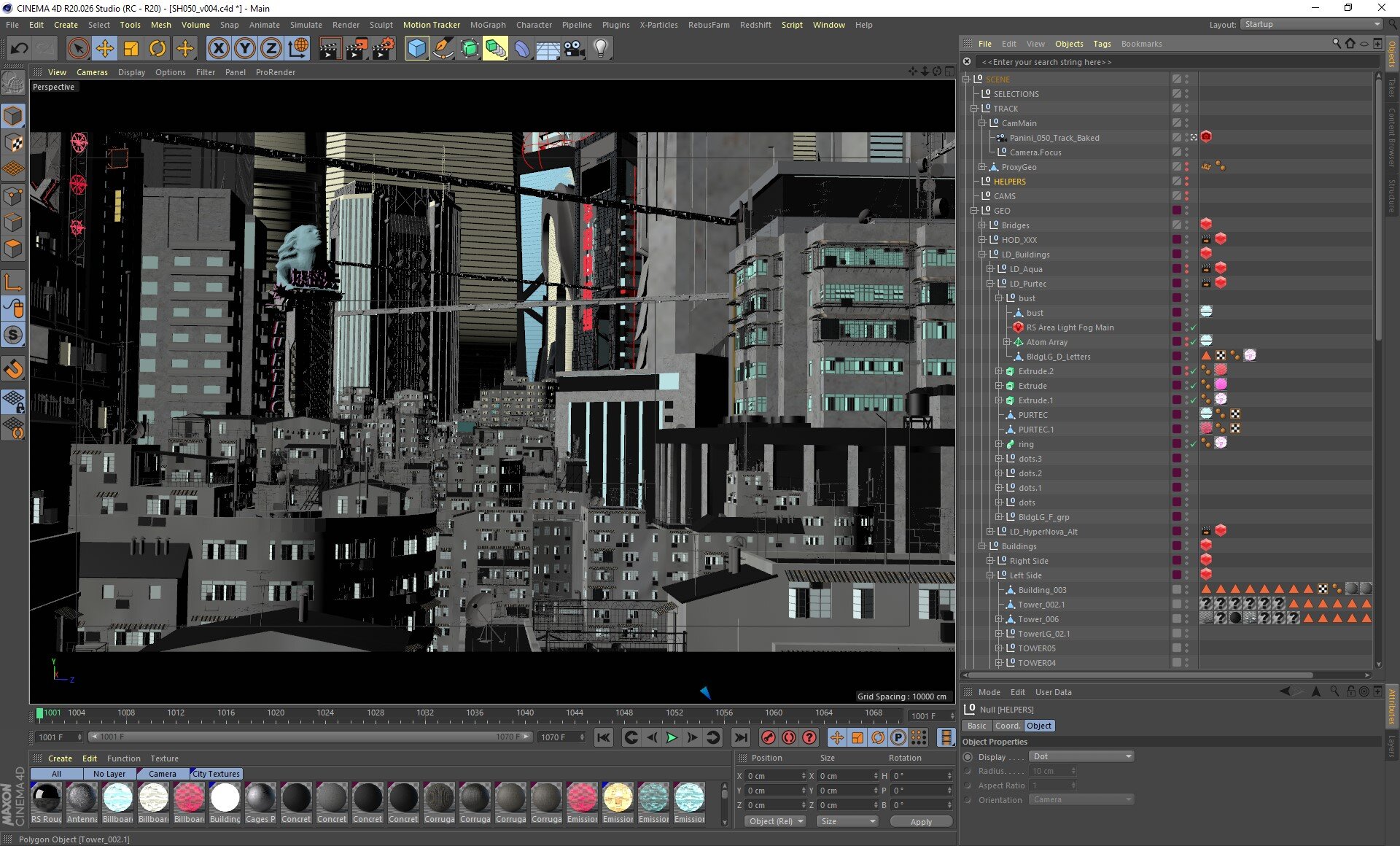Toggle Snap S icon
The height and width of the screenshot is (846, 1400).
point(13,335)
